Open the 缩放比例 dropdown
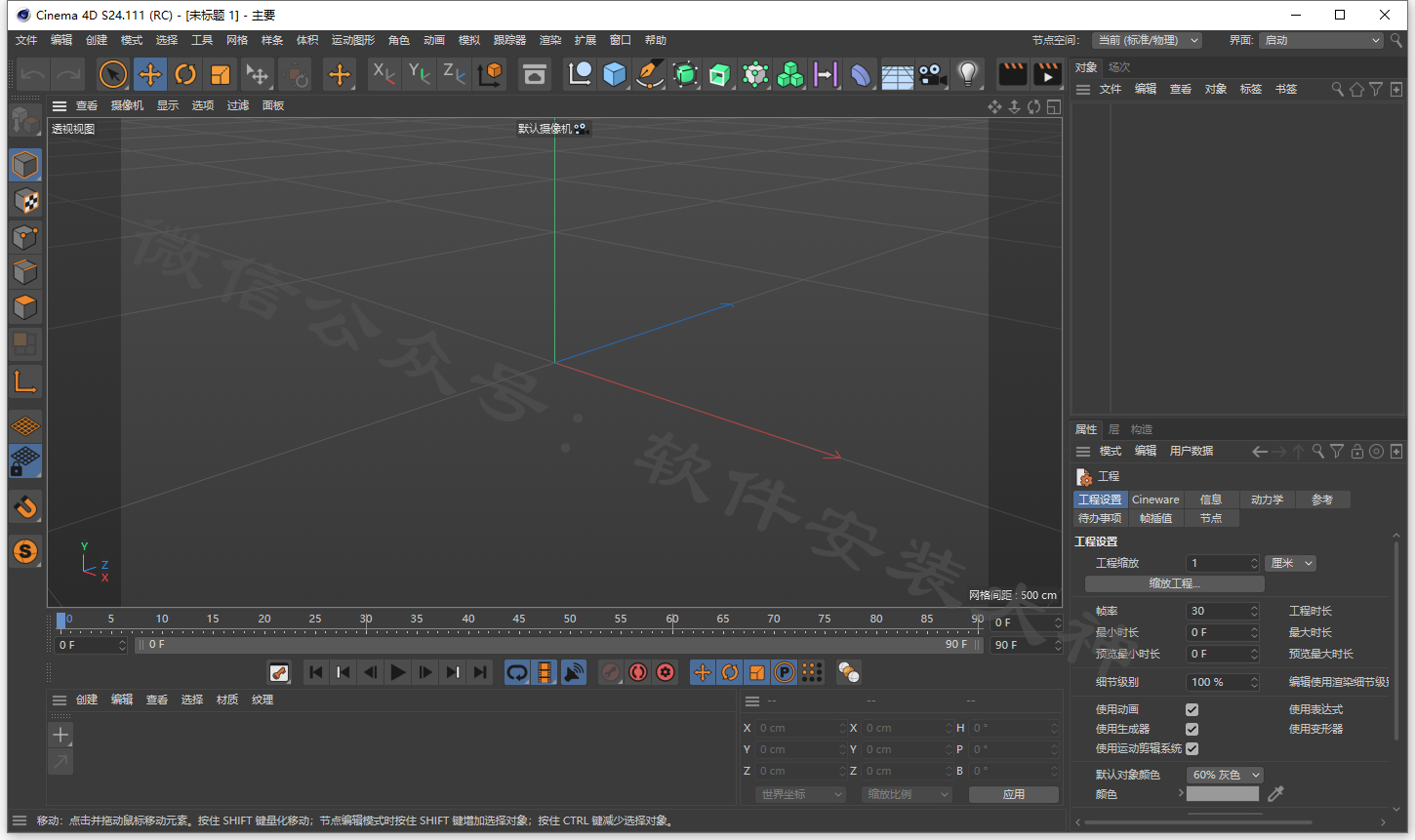 (907, 794)
